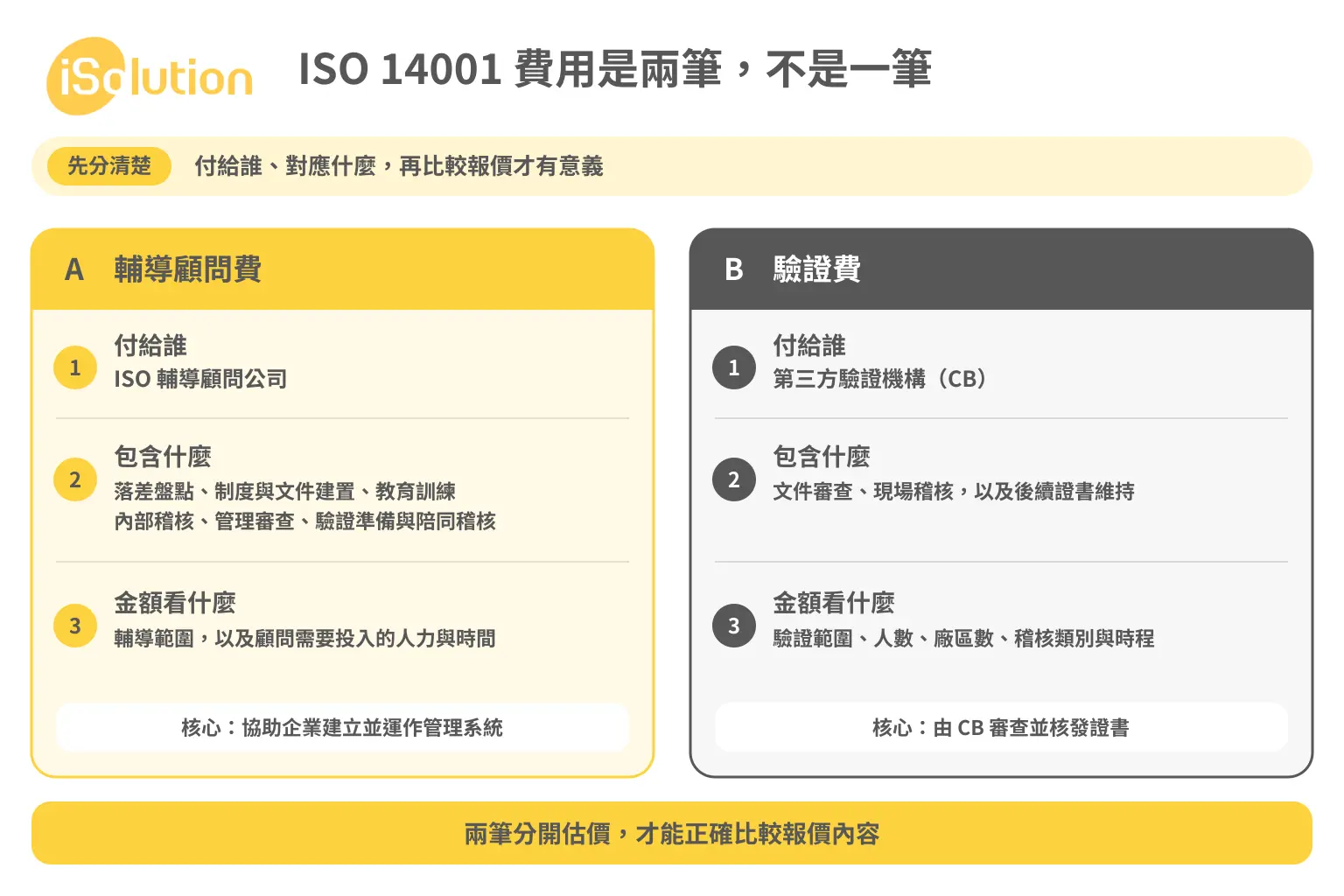Click the line 內部稽核、管理審查、驗證準備與陪同稽核
Viewport: 1344px width, 896px height.
pyautogui.click(x=305, y=521)
